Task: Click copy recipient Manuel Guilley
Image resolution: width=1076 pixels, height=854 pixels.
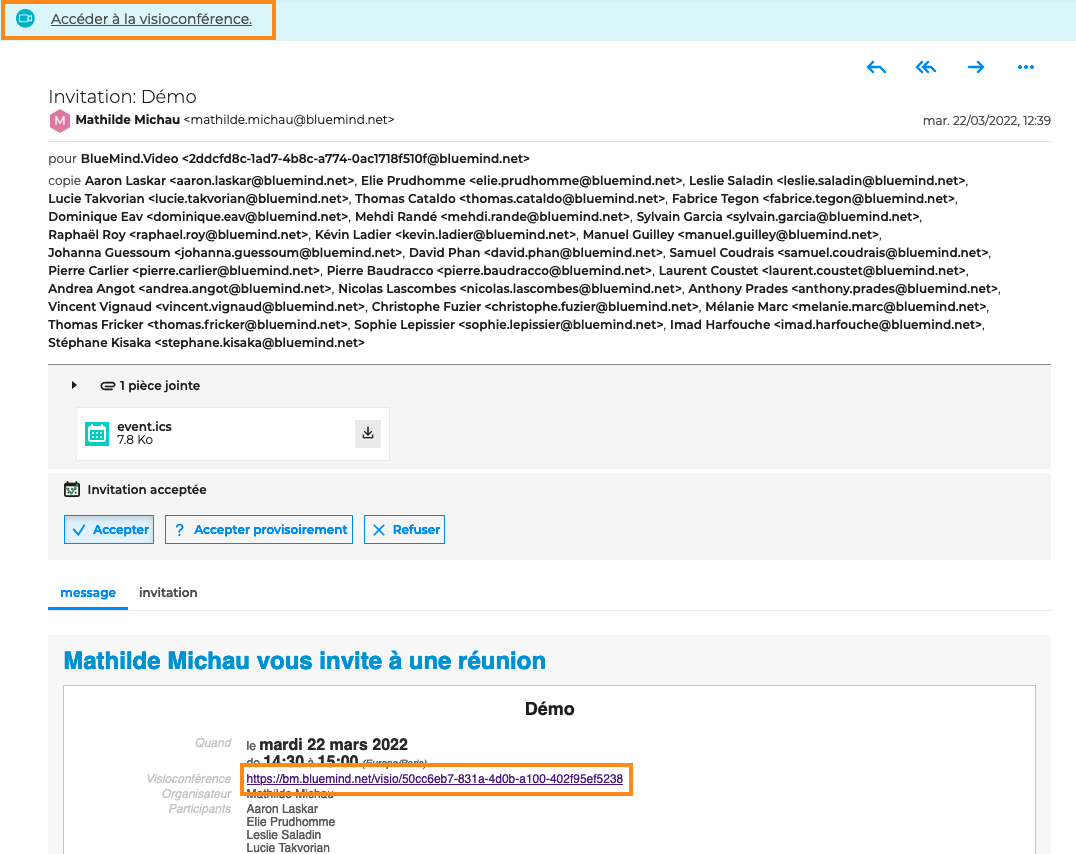Action: coord(732,234)
